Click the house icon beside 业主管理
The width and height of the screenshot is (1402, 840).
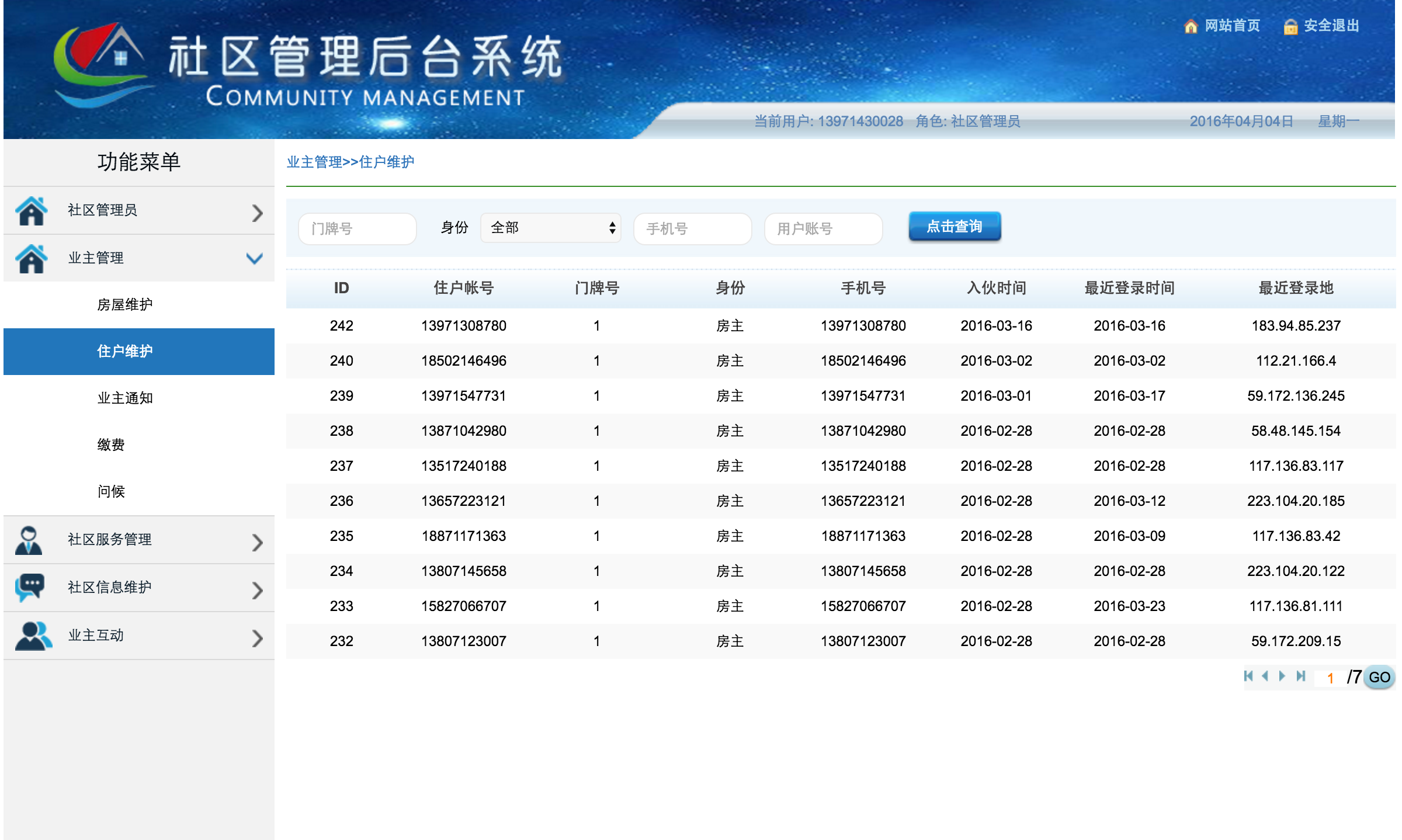click(31, 259)
